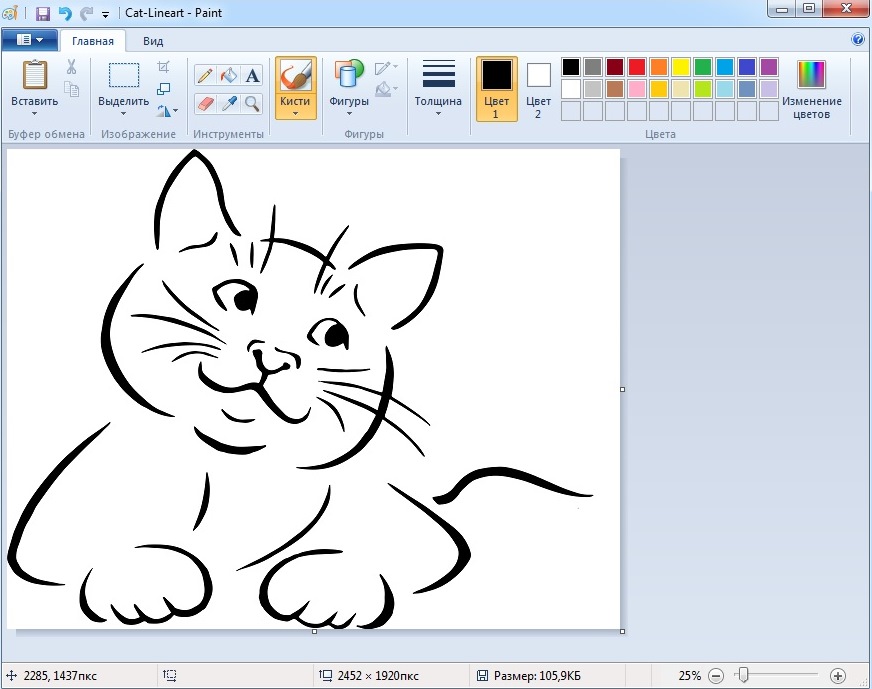872x689 pixels.
Task: Pick the Color picker eyedropper tool
Action: (229, 103)
